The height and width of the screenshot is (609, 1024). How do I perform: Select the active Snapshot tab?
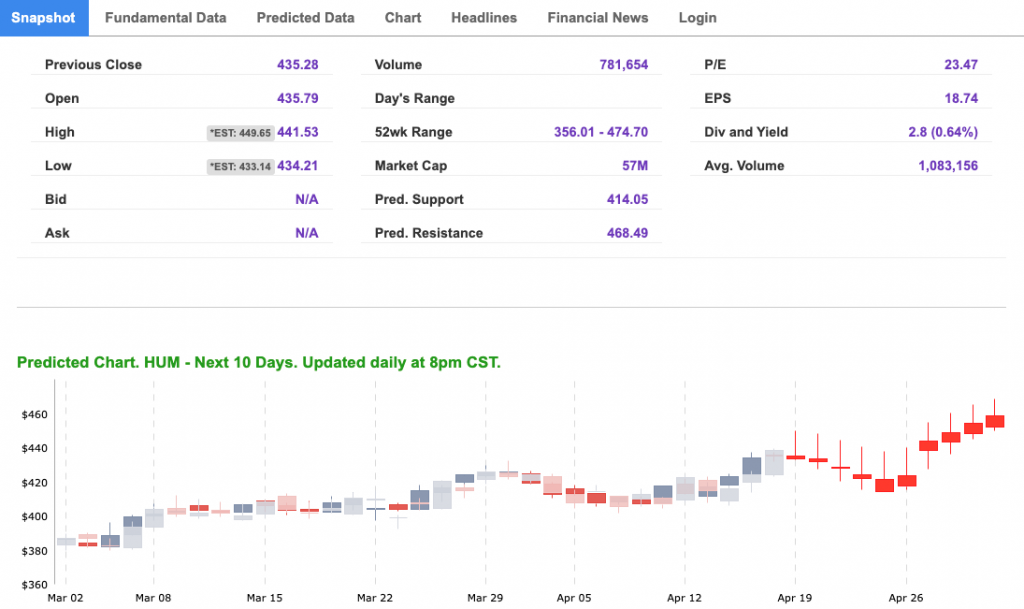coord(43,18)
